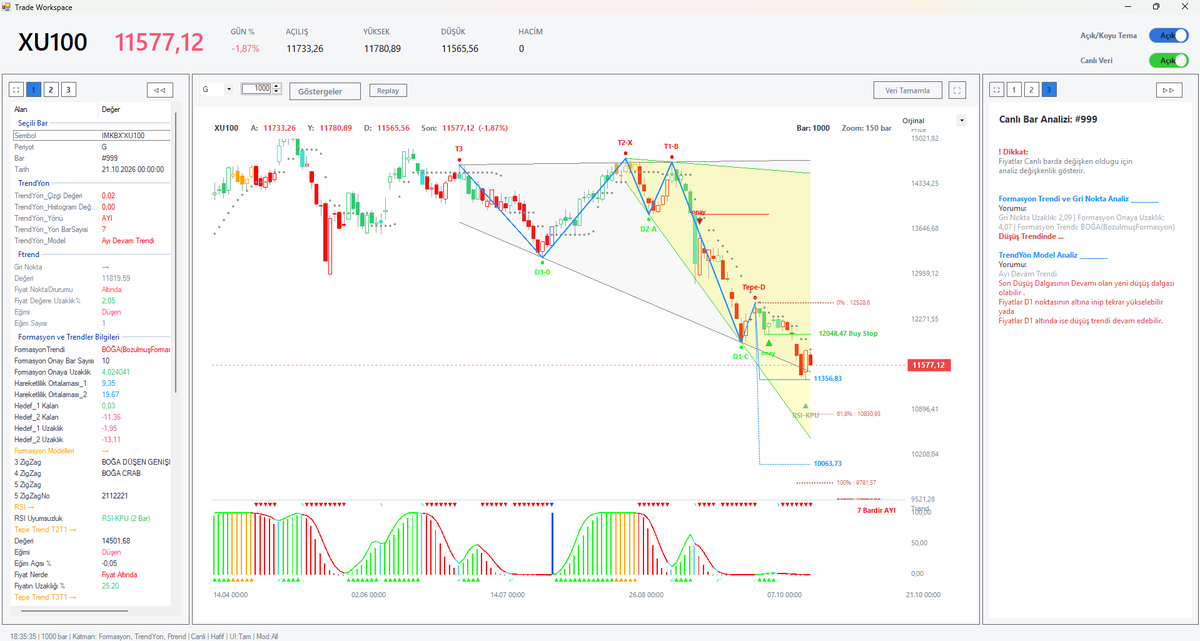Switch to tab 1 in the left panel

coord(33,90)
